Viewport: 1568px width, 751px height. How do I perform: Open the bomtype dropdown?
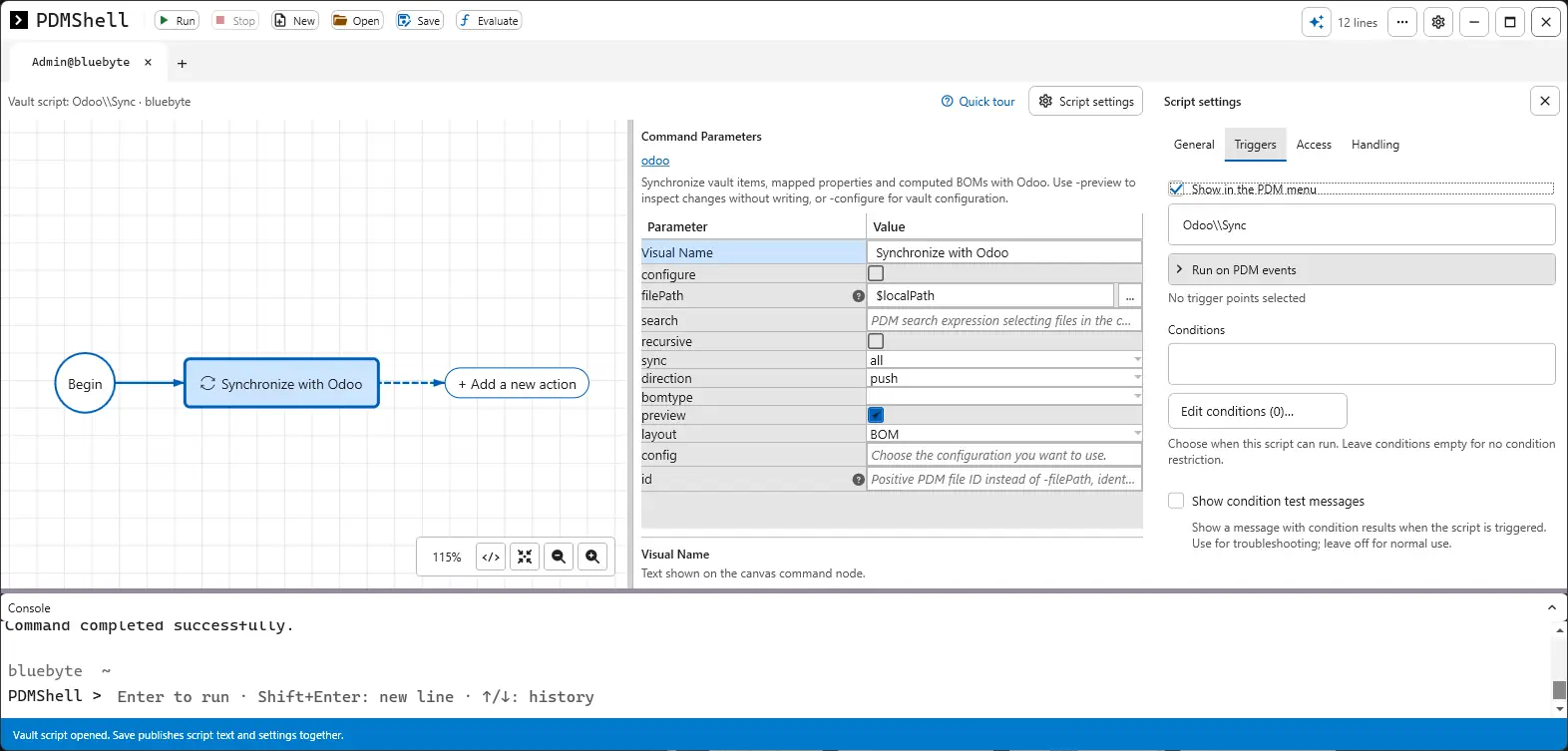(1004, 397)
